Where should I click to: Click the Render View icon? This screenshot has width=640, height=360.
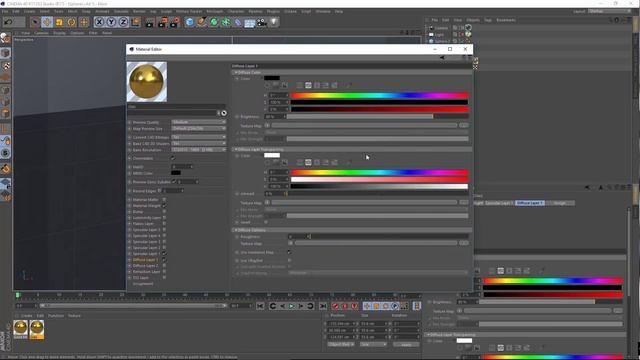click(x=150, y=22)
